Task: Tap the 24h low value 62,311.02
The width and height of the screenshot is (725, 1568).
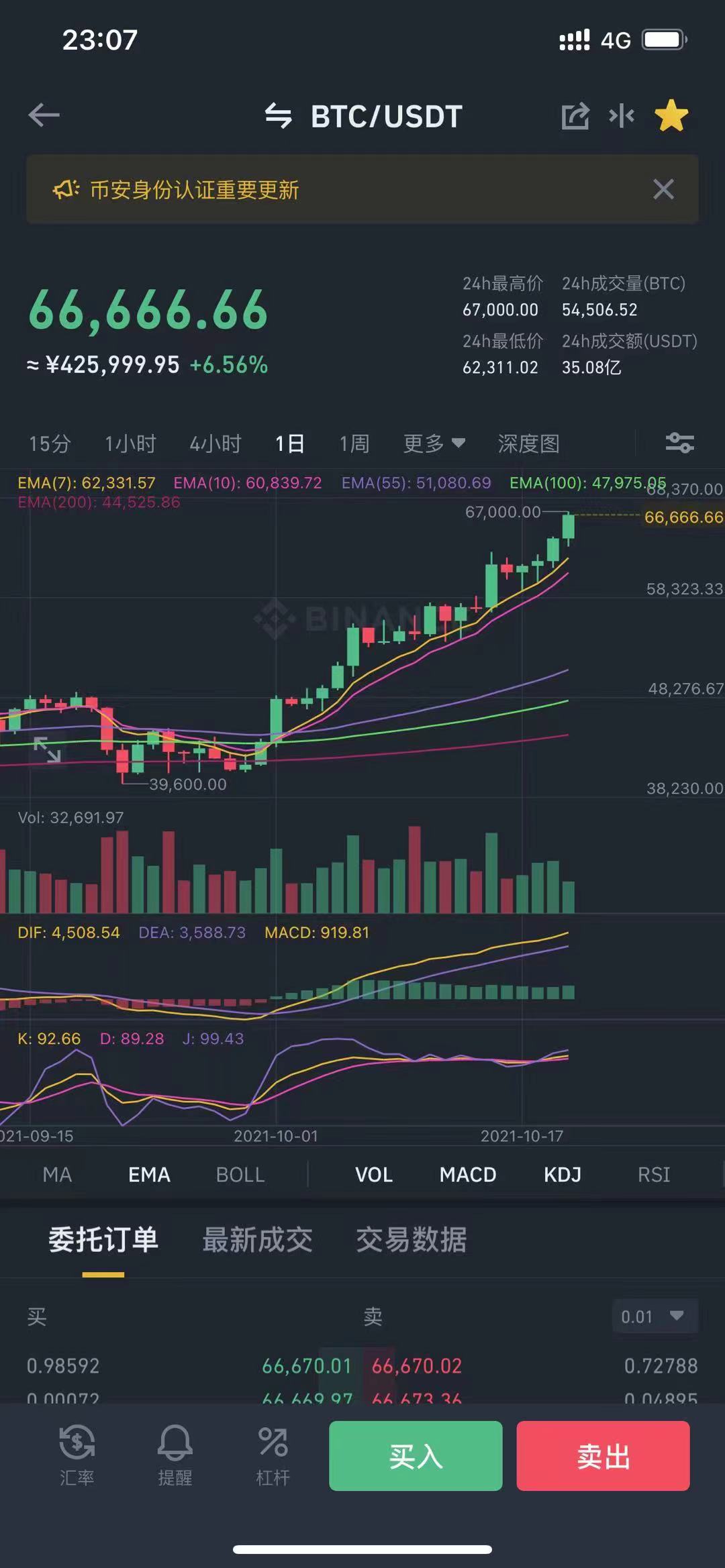Action: (500, 367)
